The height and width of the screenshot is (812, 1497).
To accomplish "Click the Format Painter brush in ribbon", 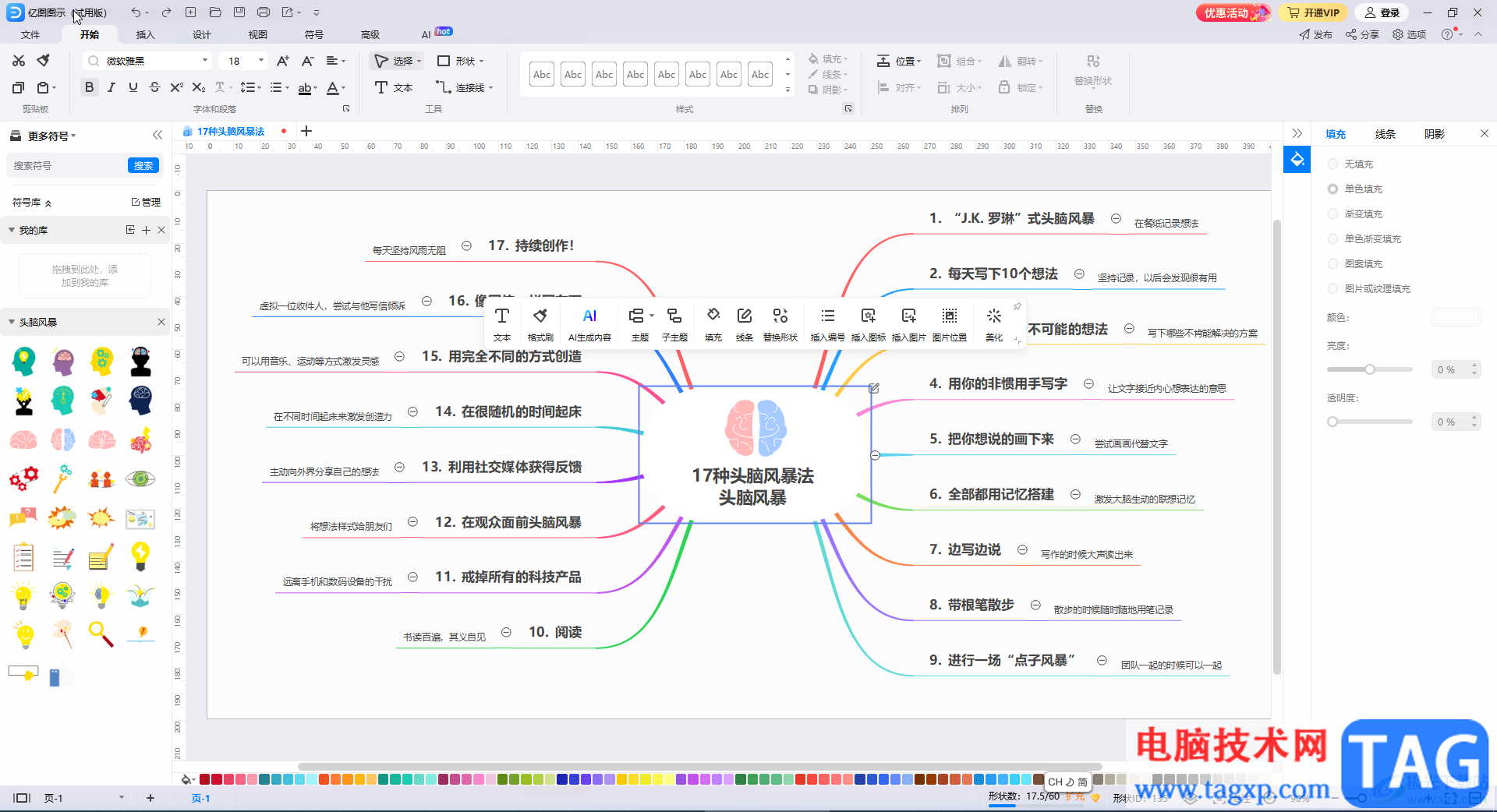I will (x=44, y=61).
